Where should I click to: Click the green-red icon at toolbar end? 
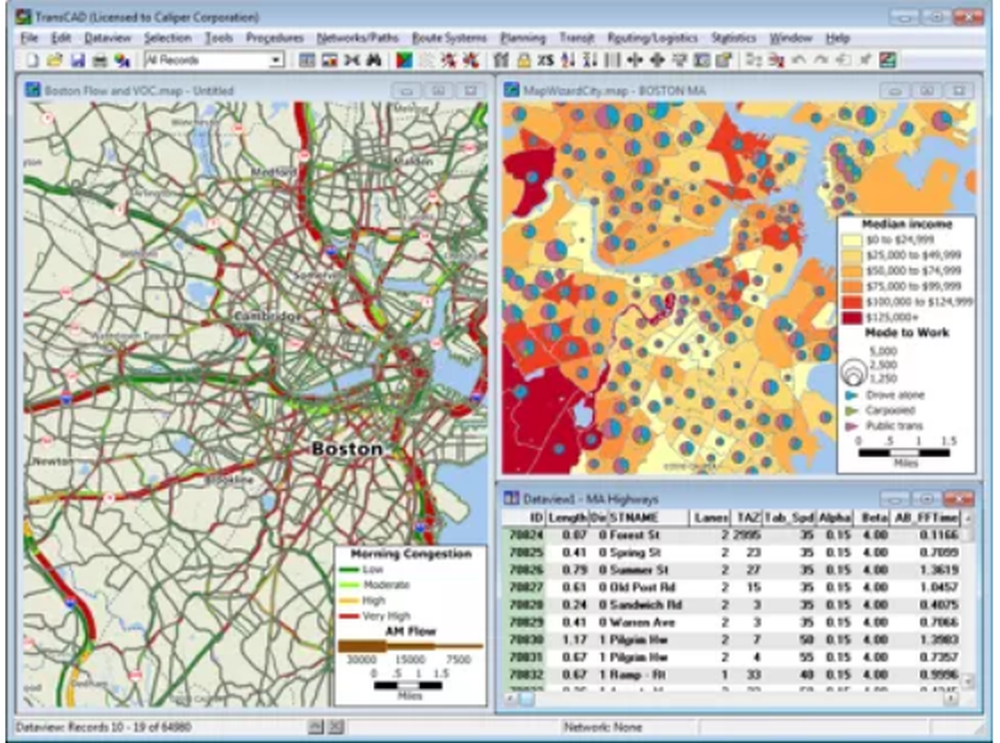tap(888, 61)
